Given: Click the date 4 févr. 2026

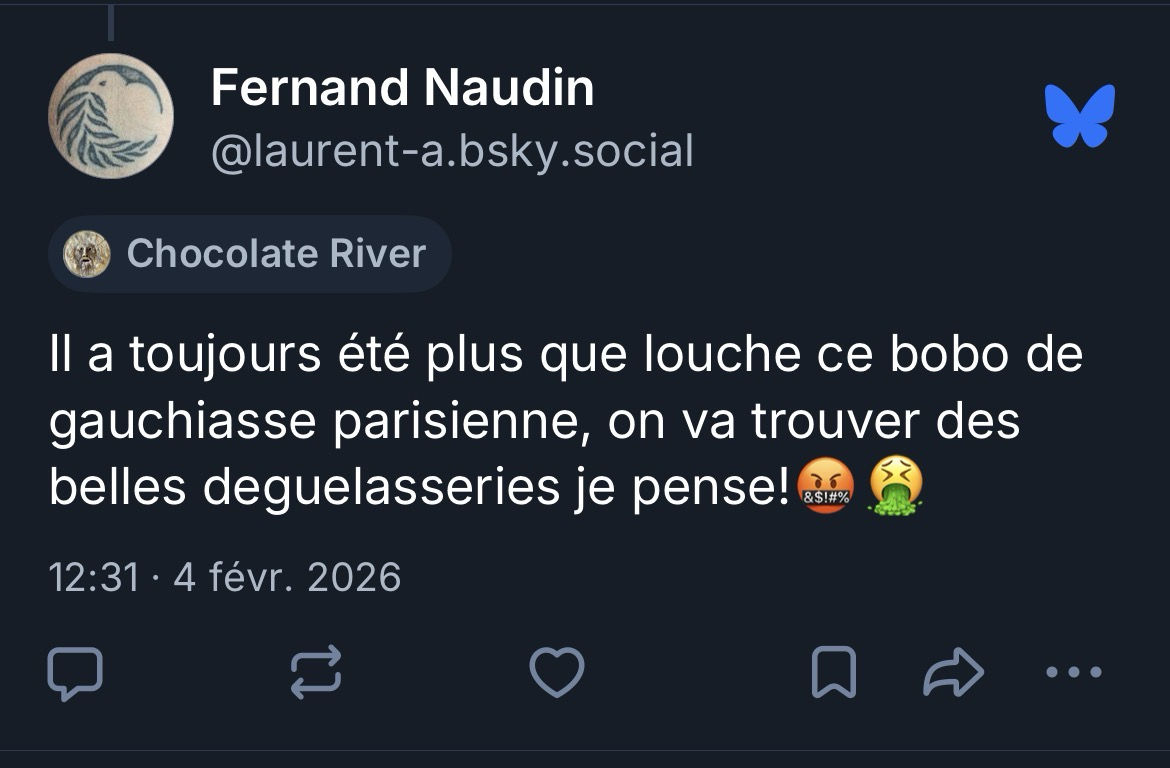Looking at the screenshot, I should (287, 578).
